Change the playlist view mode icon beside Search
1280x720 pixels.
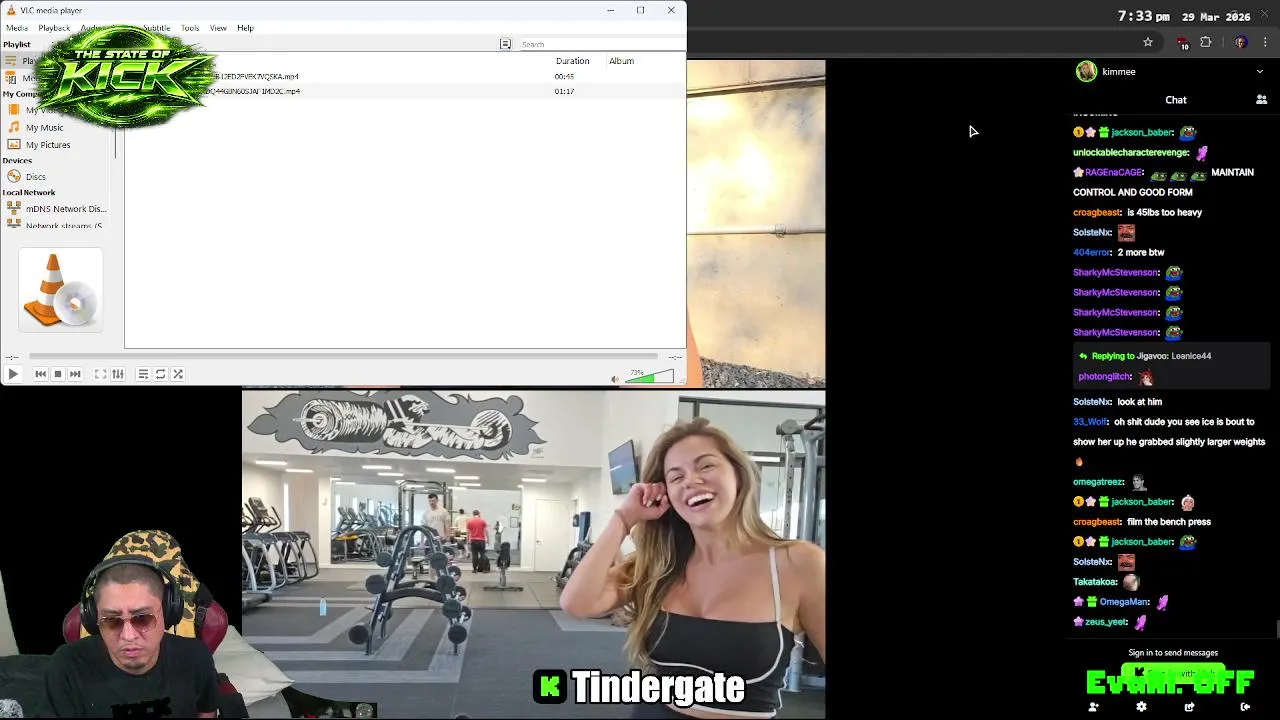click(x=506, y=44)
